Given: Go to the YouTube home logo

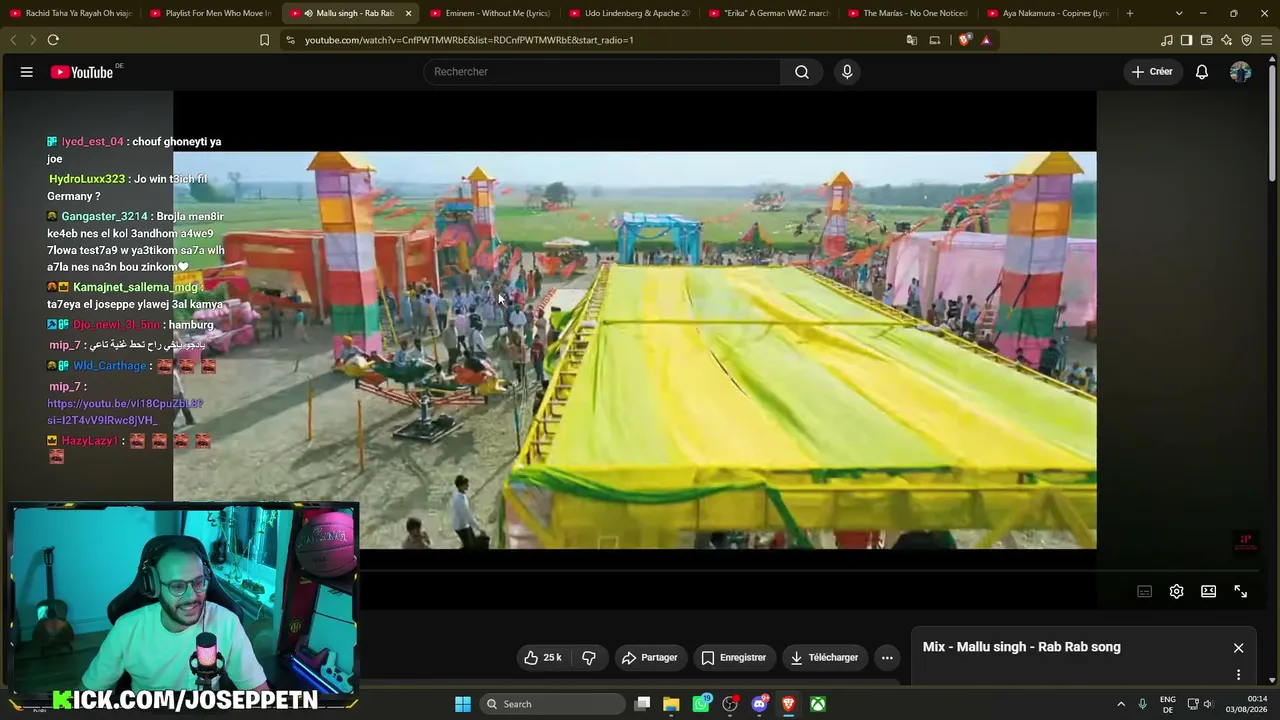Looking at the screenshot, I should pyautogui.click(x=82, y=72).
